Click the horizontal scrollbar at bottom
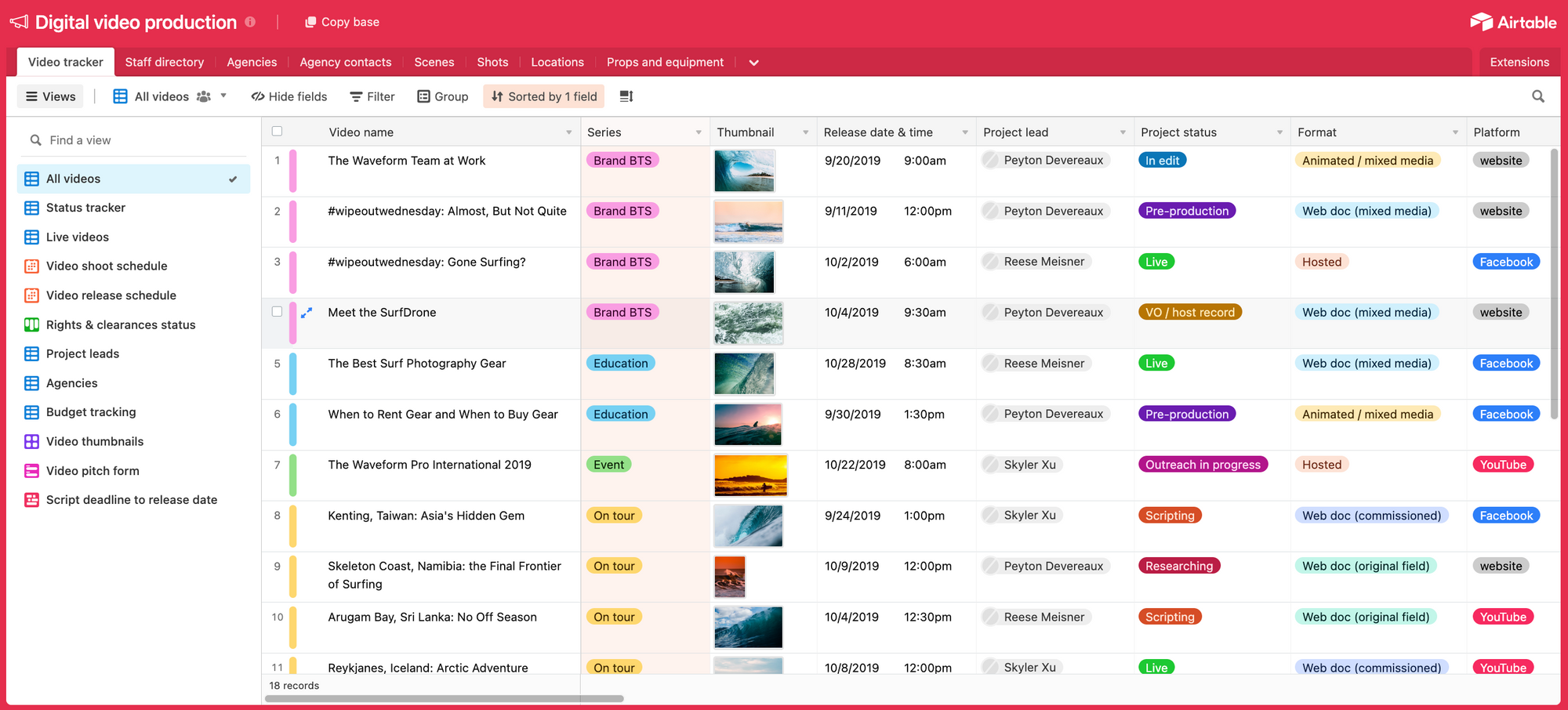The width and height of the screenshot is (1568, 710). point(445,698)
